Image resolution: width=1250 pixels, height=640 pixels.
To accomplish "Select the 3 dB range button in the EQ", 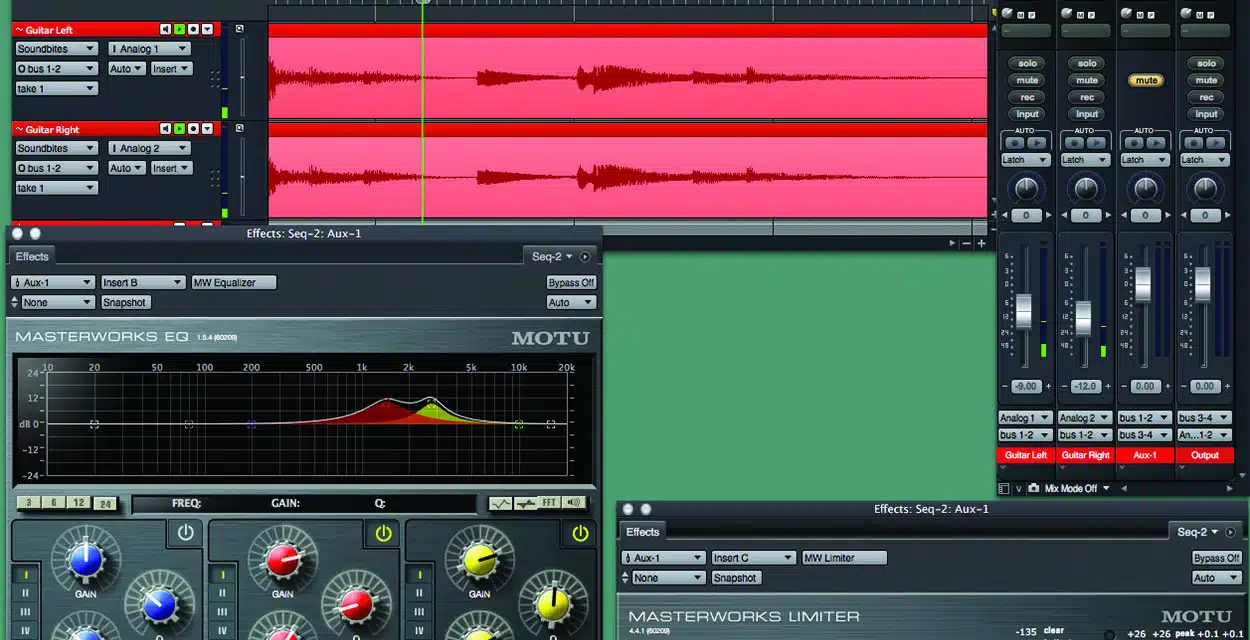I will click(x=29, y=503).
